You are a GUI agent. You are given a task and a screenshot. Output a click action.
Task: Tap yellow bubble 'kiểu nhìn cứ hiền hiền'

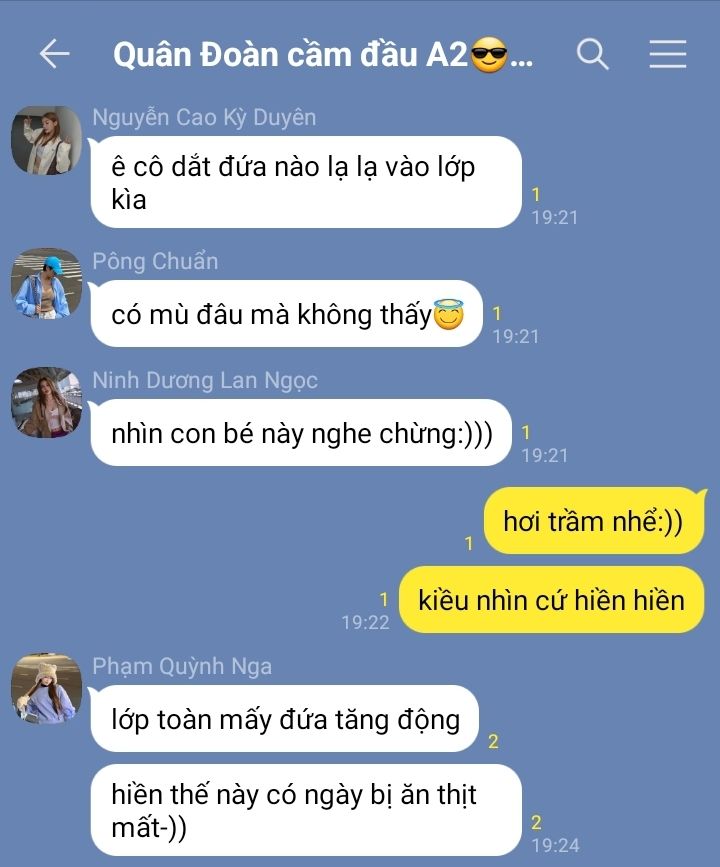click(551, 599)
